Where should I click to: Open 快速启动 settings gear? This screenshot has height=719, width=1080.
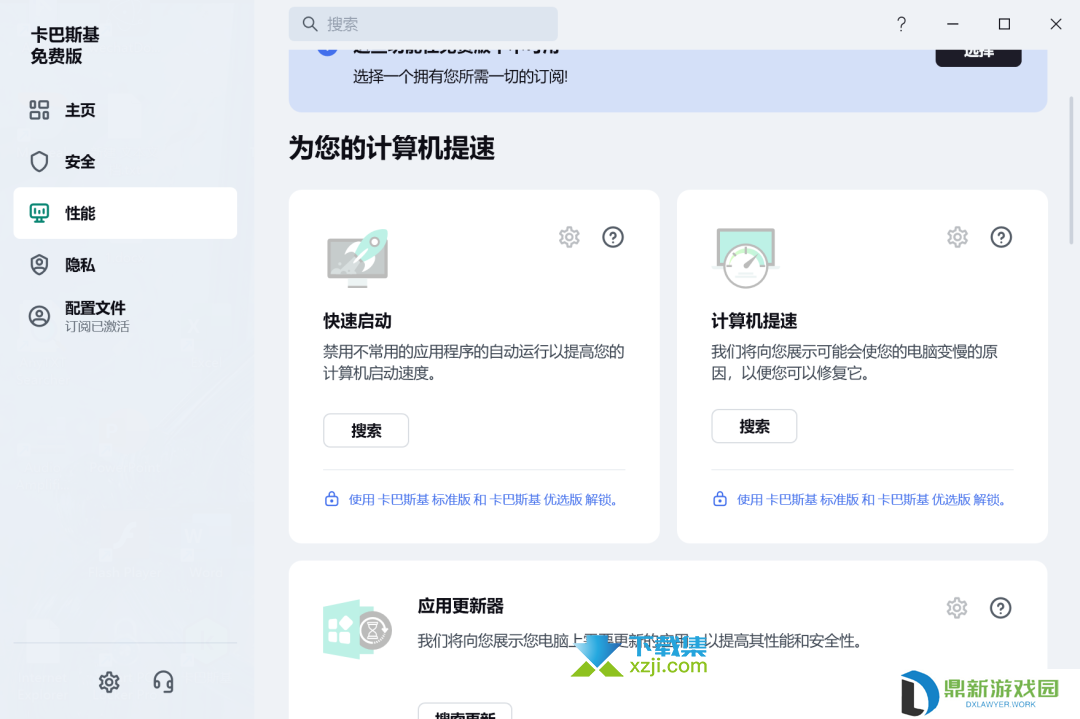coord(569,237)
